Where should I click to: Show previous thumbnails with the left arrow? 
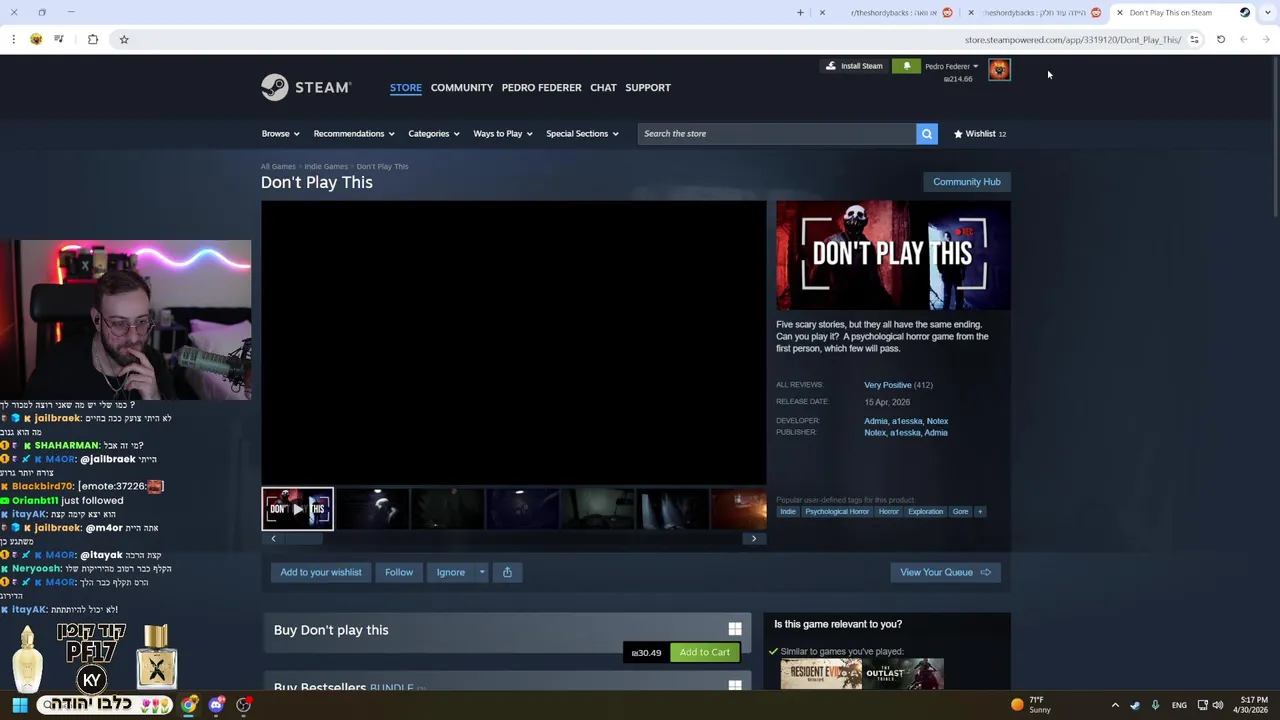pos(273,539)
